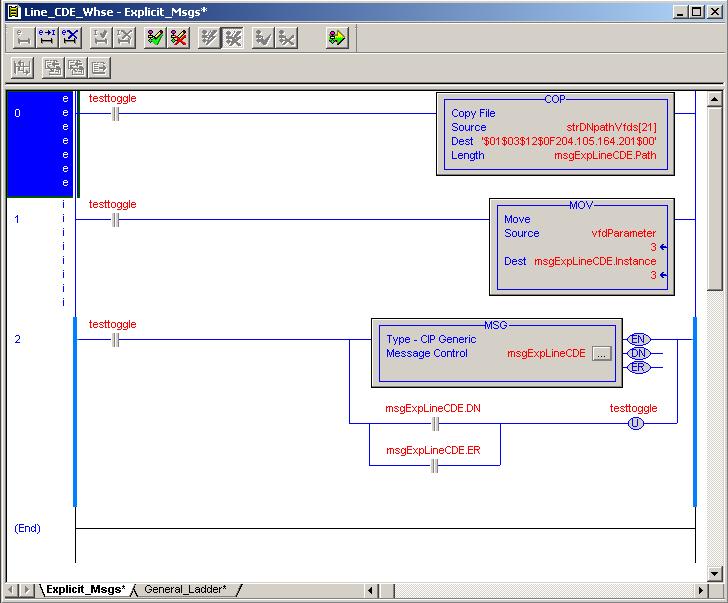Select testtoggle contact on rung 1
The height and width of the screenshot is (603, 728).
(x=116, y=220)
